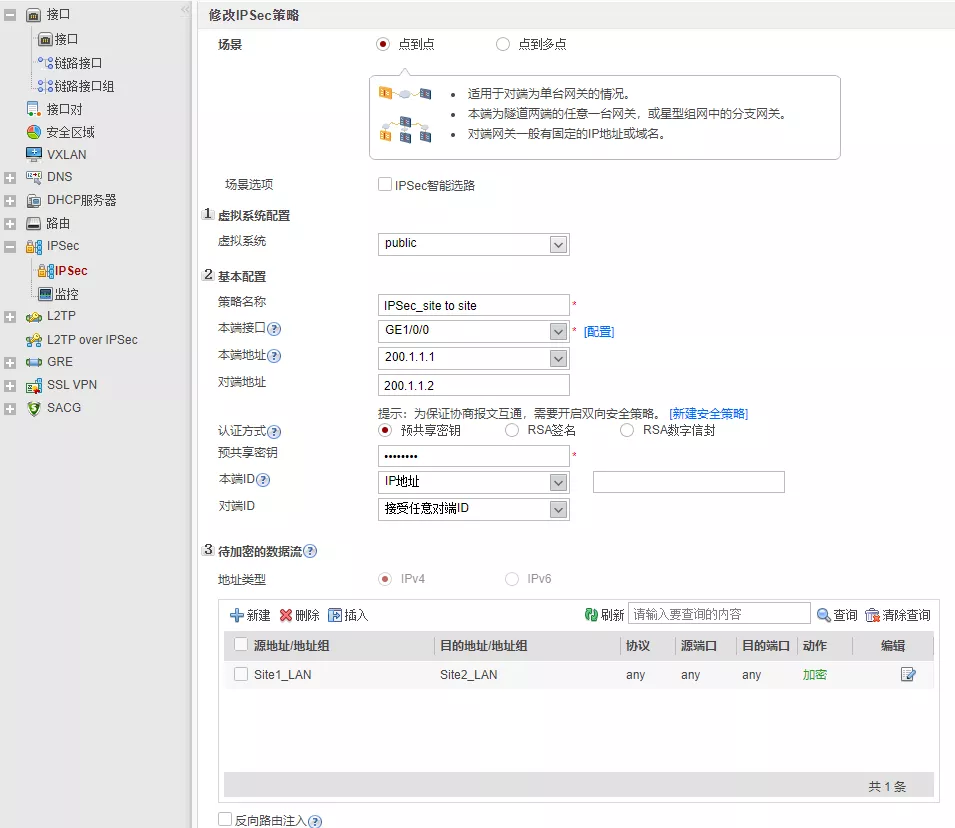Select the 点到多点 scenario radio button
955x828 pixels.
503,44
